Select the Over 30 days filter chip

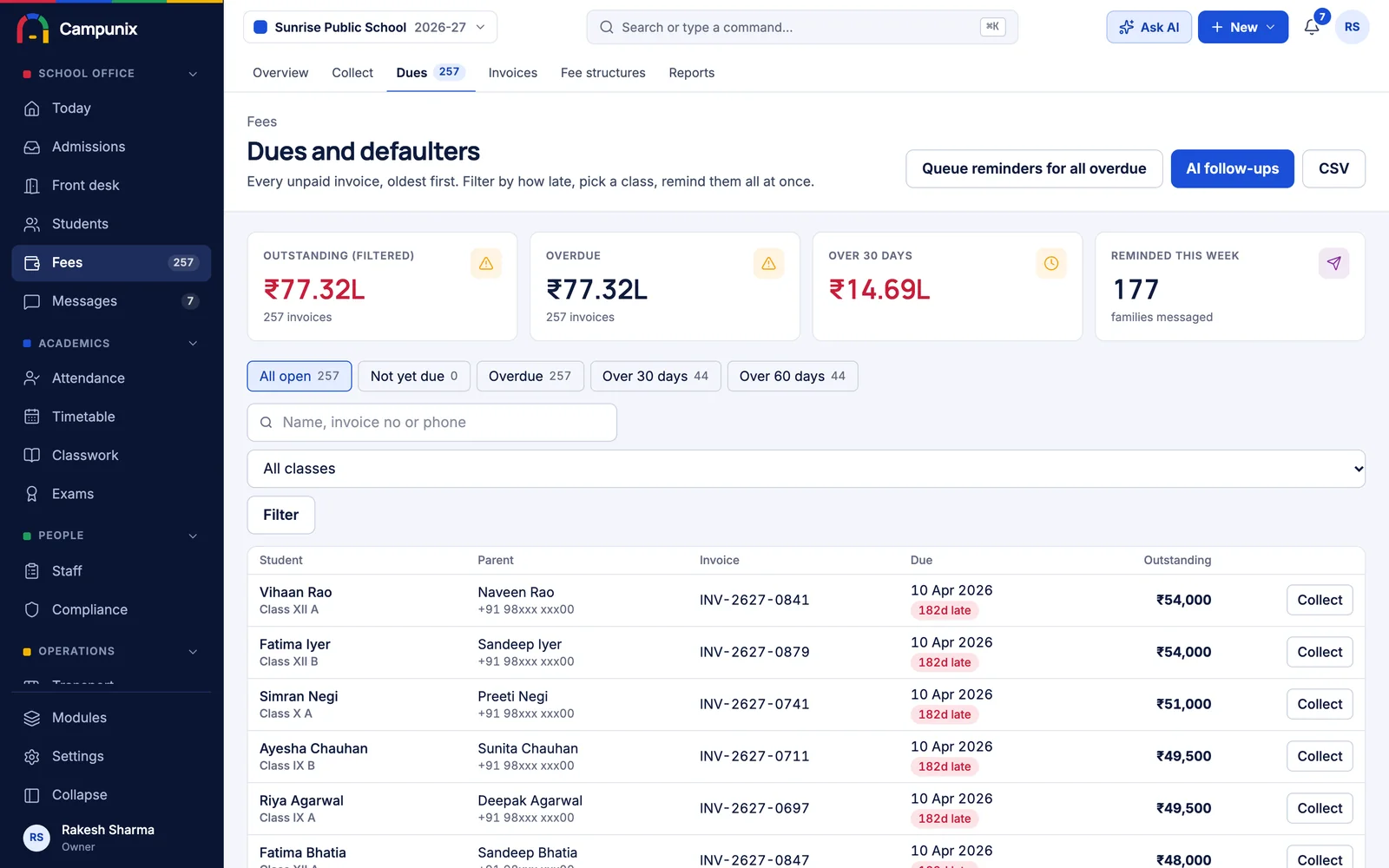655,376
